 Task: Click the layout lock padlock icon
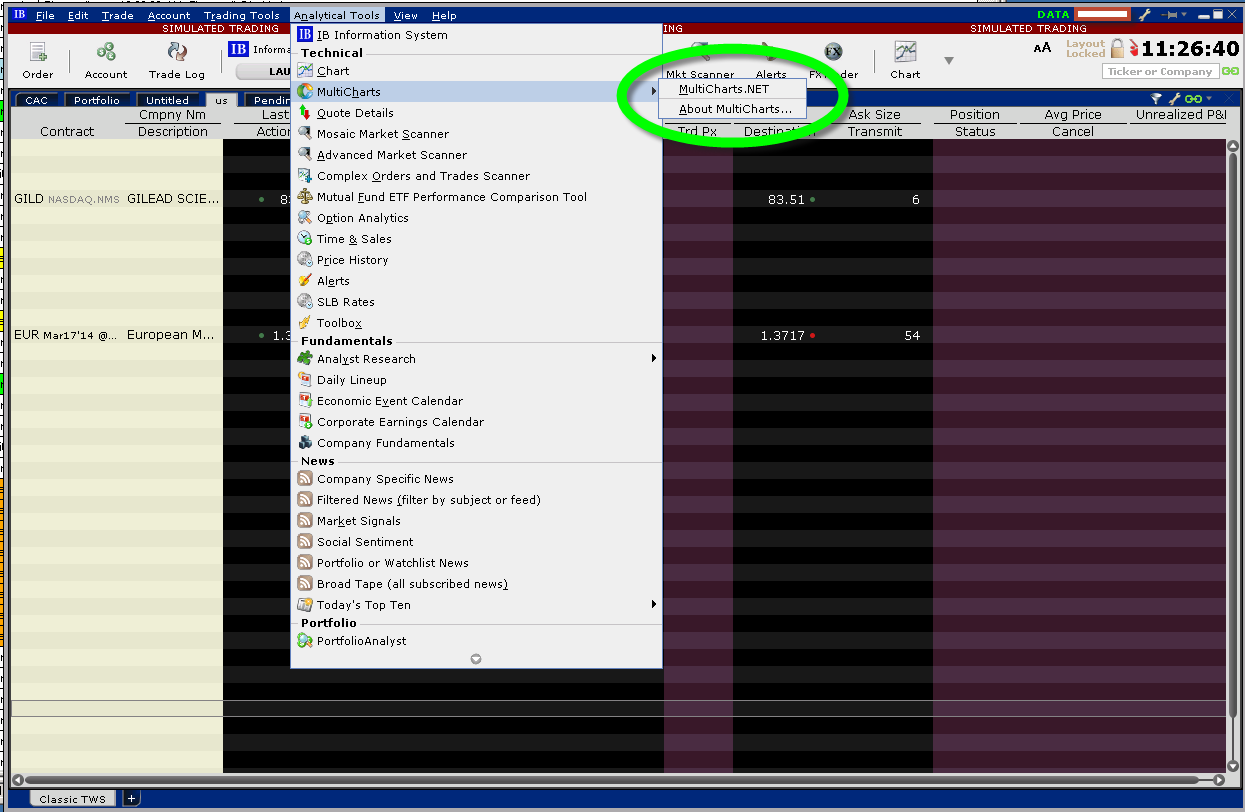pos(1118,48)
